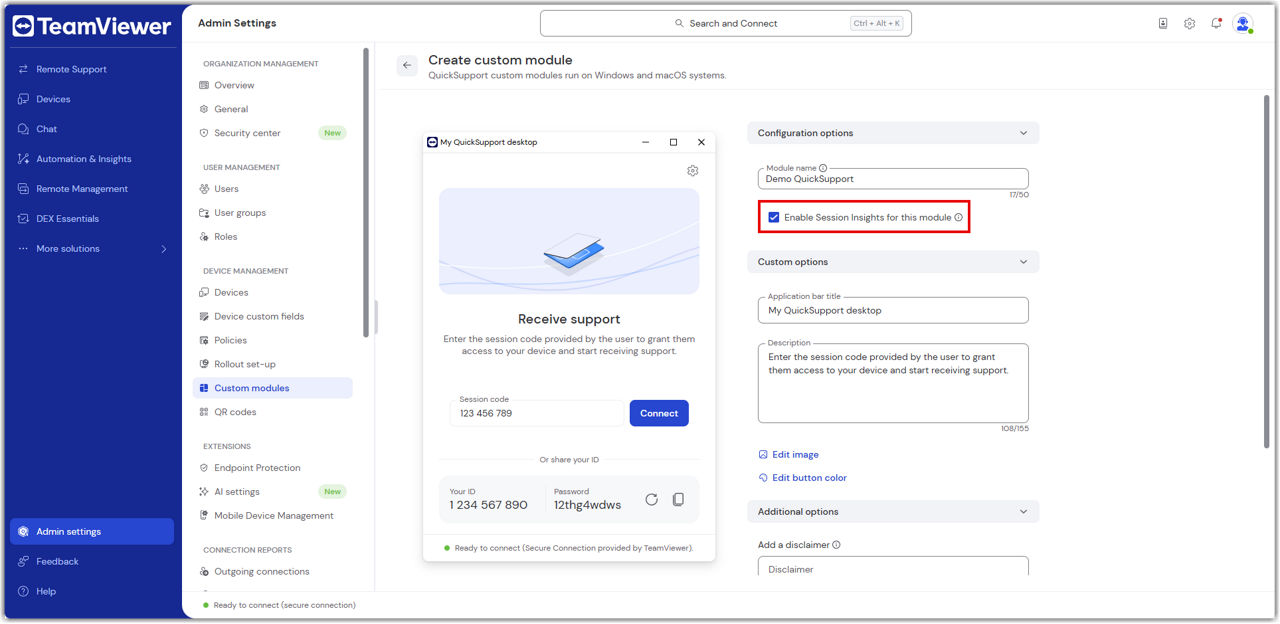
Task: Click the Search and Connect field
Action: point(726,23)
